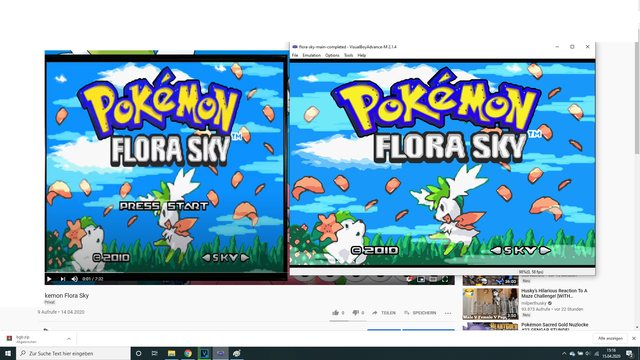The height and width of the screenshot is (360, 640).
Task: Switch YouTube player to theater mode
Action: pyautogui.click(x=433, y=280)
